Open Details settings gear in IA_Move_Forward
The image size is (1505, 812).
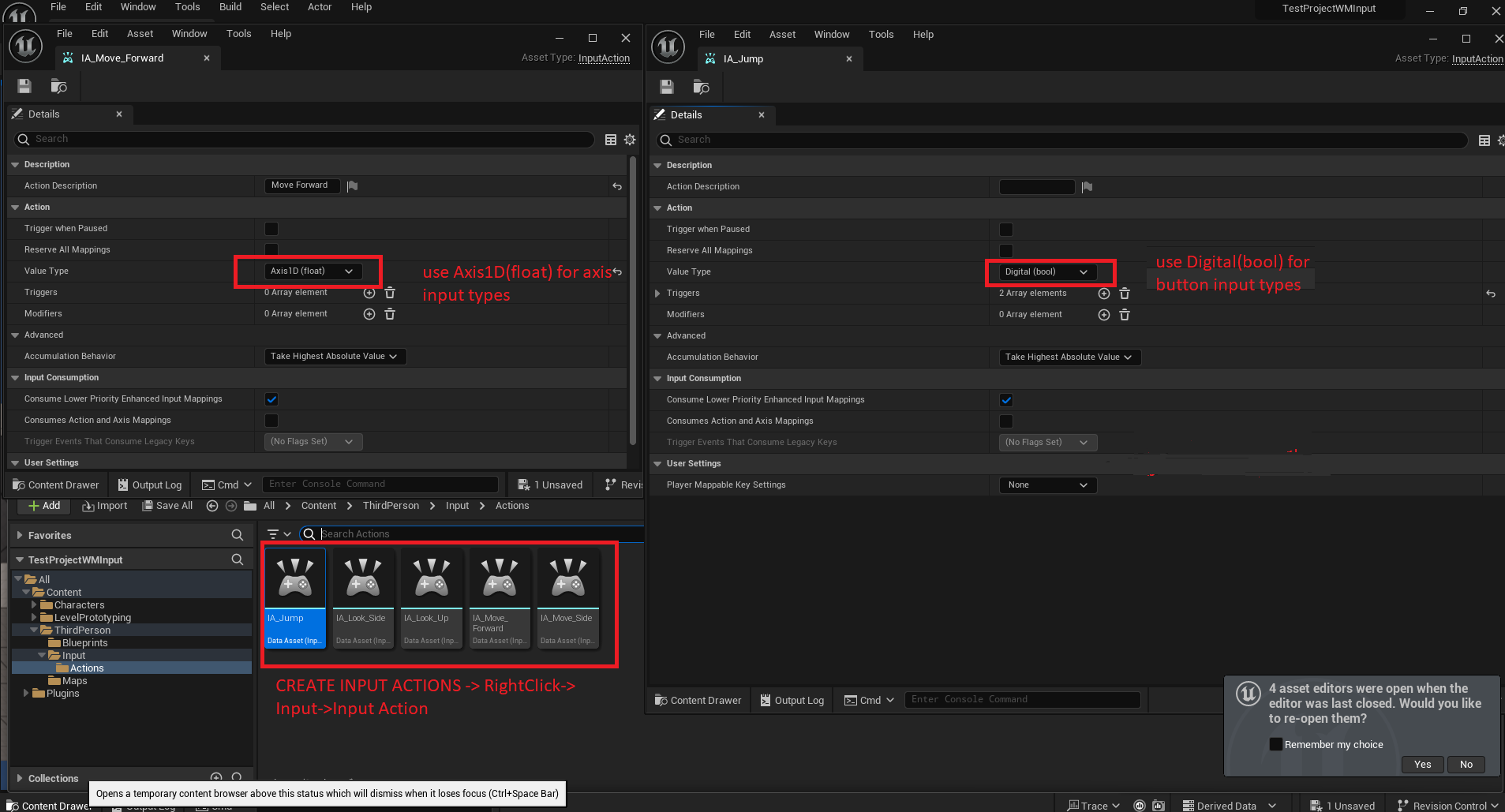coord(630,140)
